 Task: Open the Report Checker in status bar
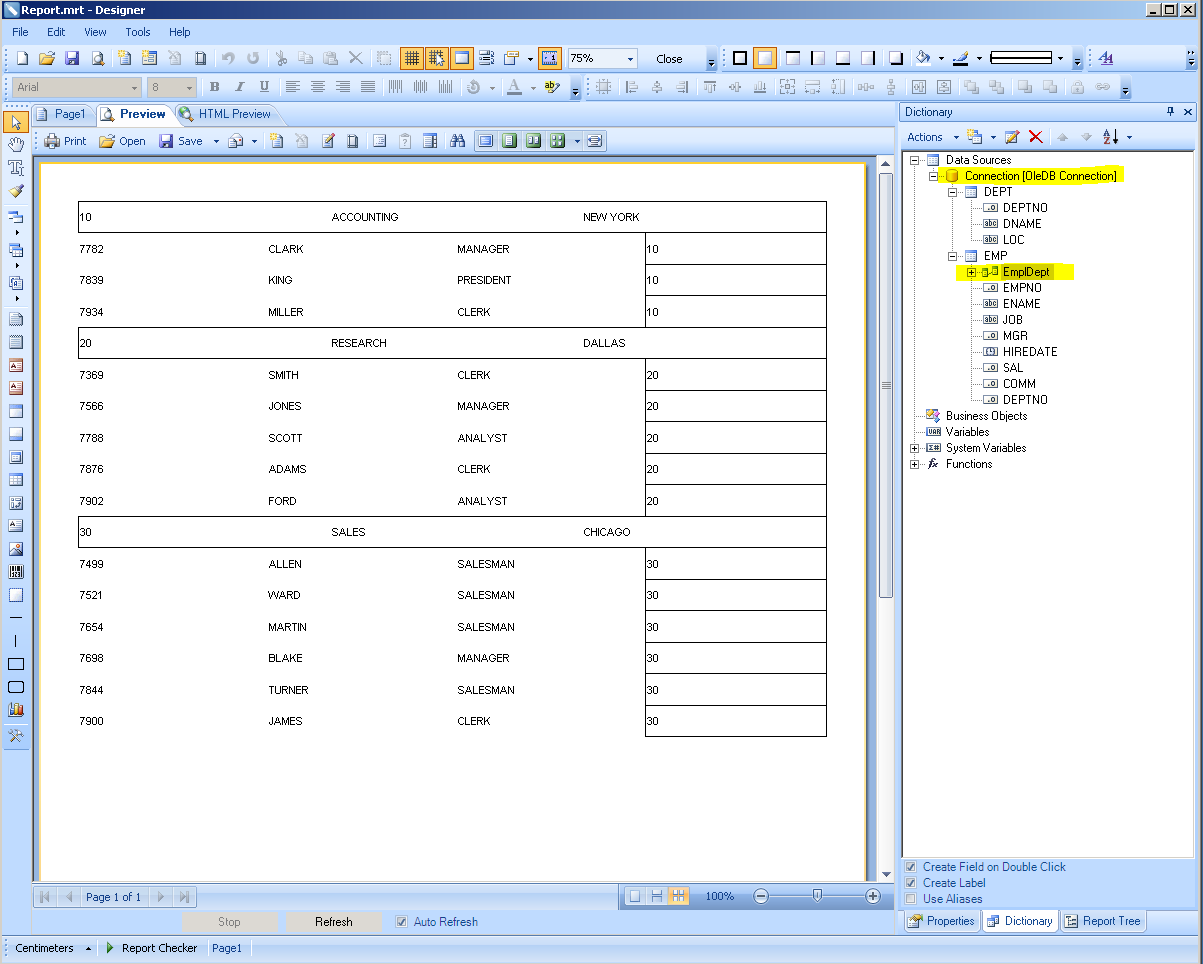tap(151, 948)
